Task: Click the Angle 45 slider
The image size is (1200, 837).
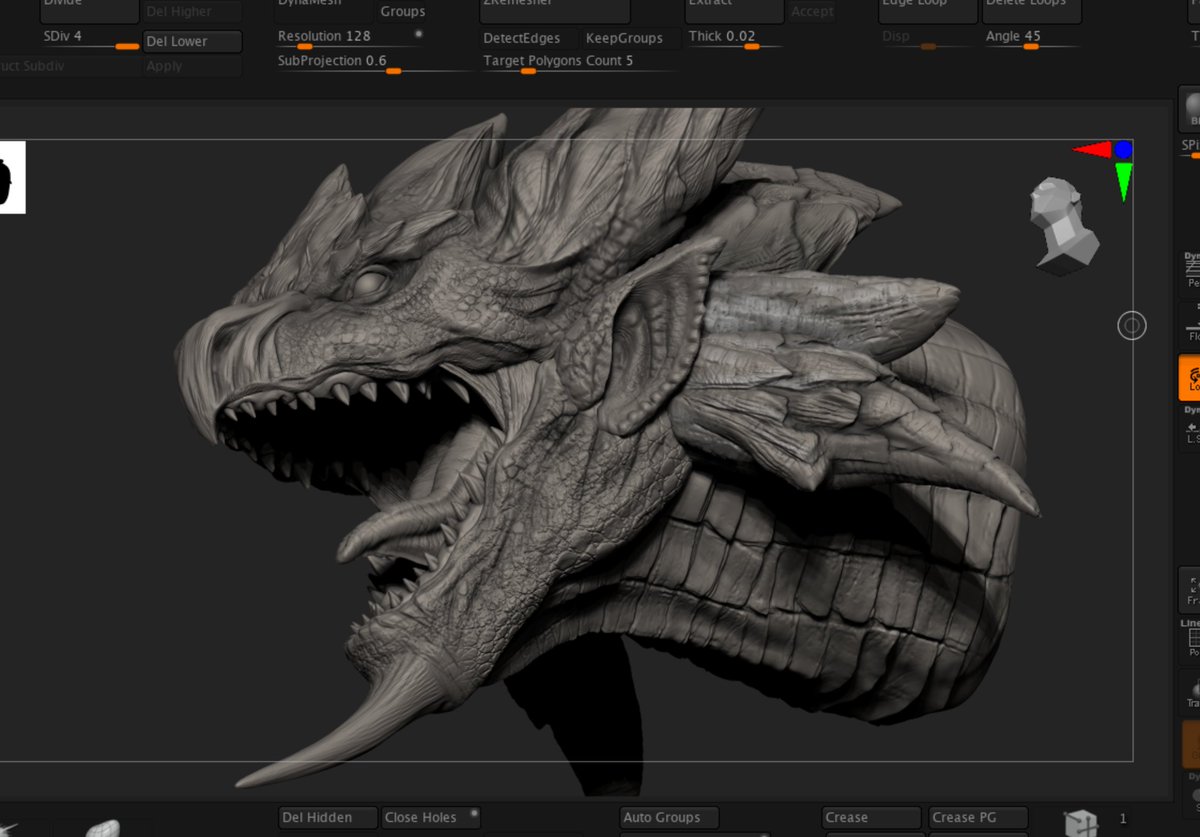Action: point(1032,39)
